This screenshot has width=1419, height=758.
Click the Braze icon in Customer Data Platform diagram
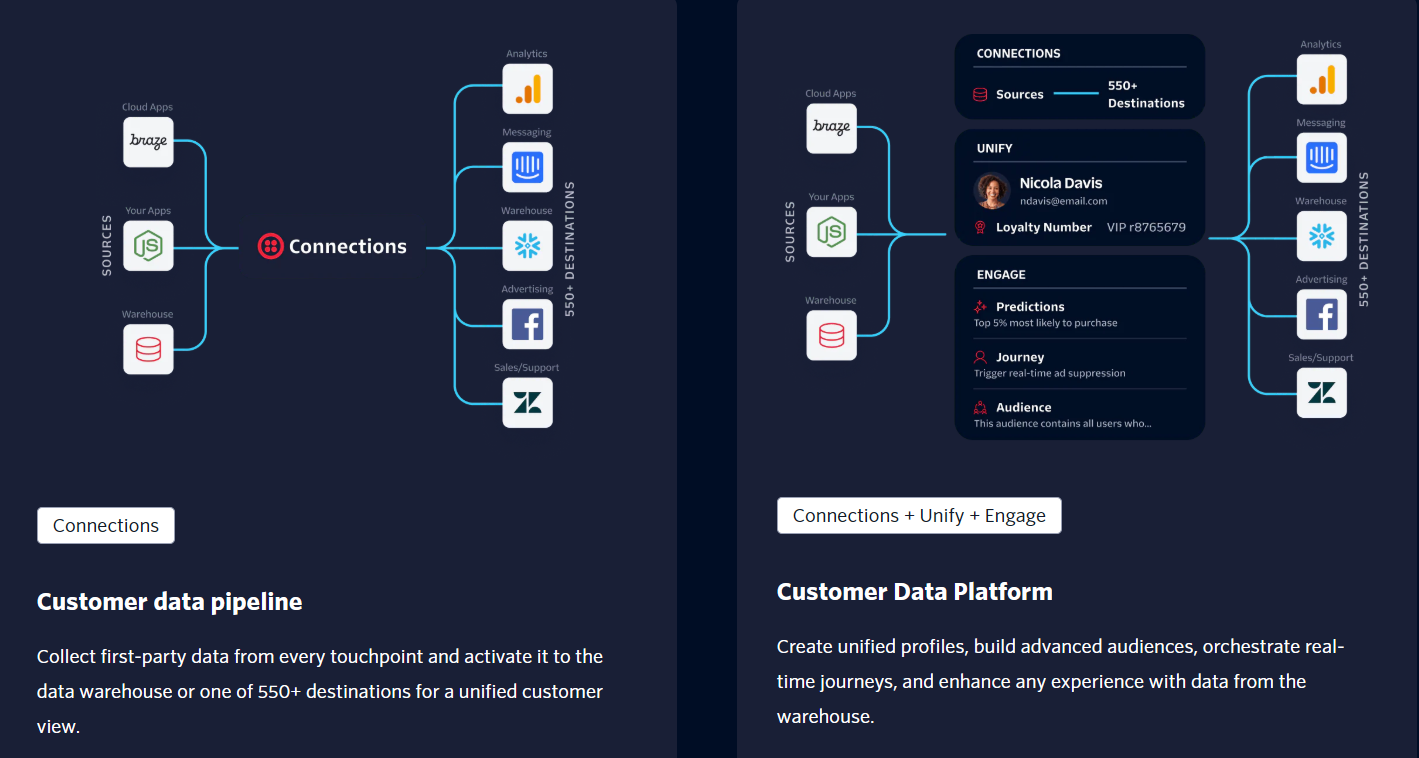(x=831, y=128)
